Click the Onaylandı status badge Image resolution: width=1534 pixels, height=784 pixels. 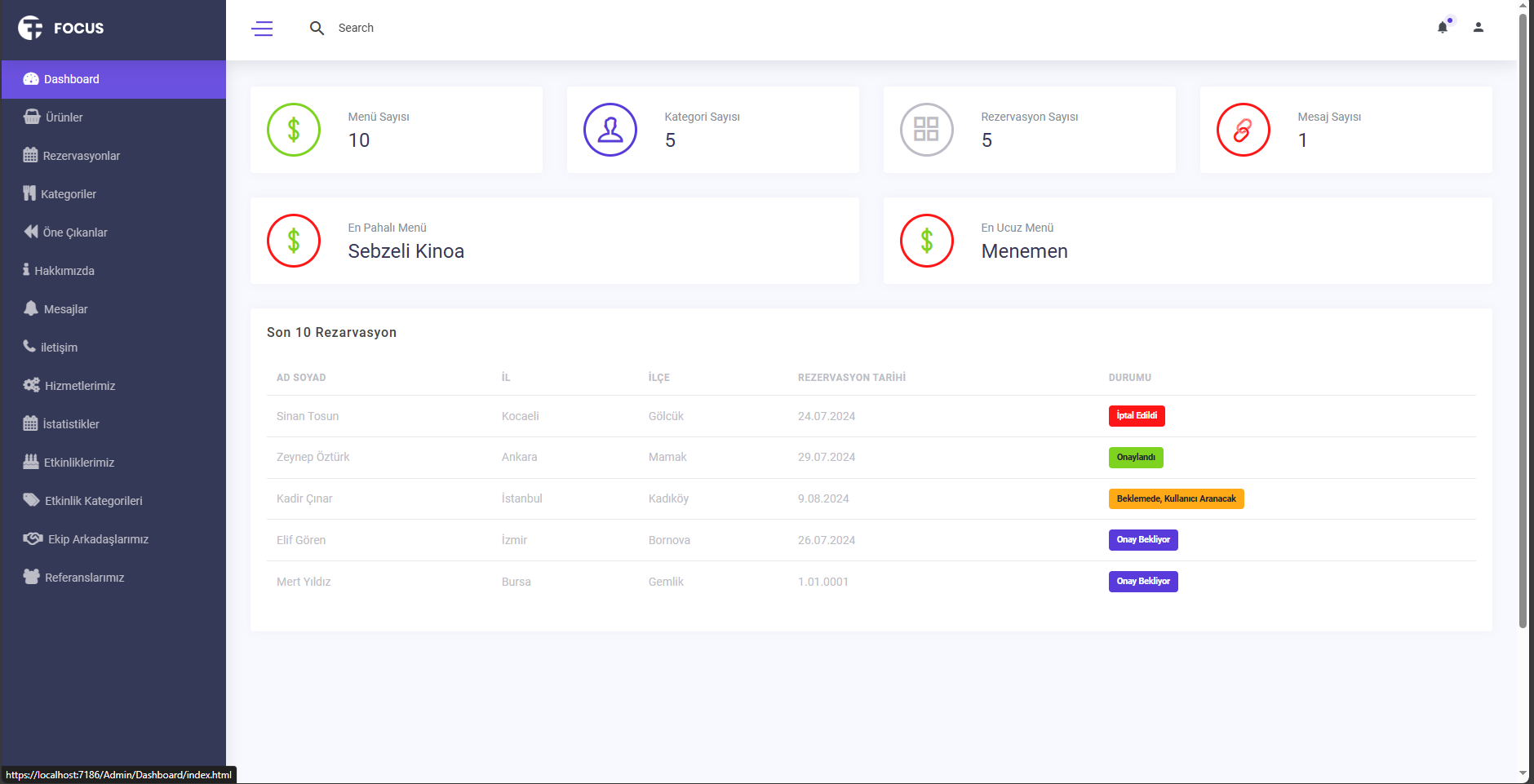[x=1135, y=458]
